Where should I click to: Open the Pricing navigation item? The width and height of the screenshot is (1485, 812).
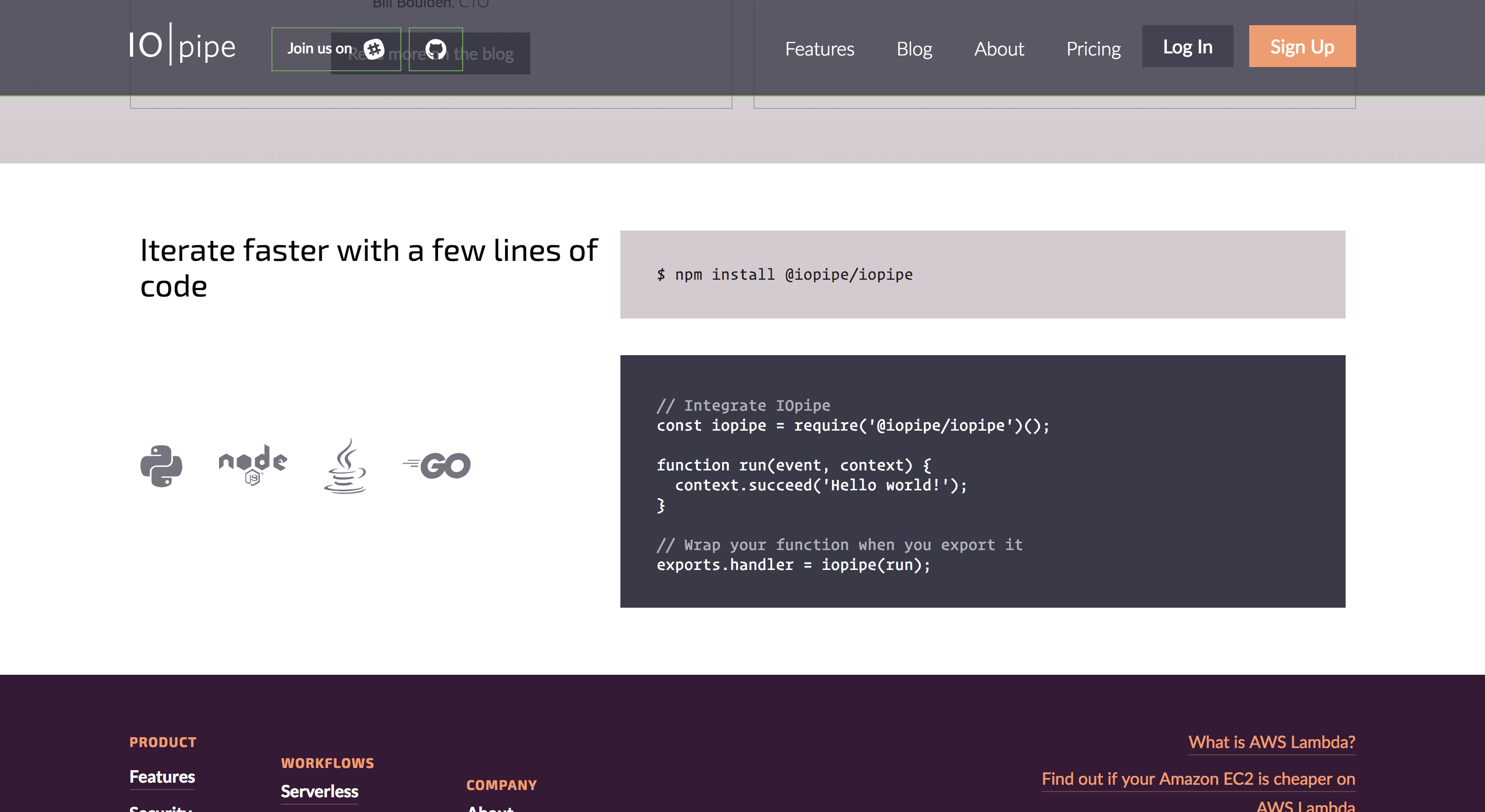pos(1093,49)
